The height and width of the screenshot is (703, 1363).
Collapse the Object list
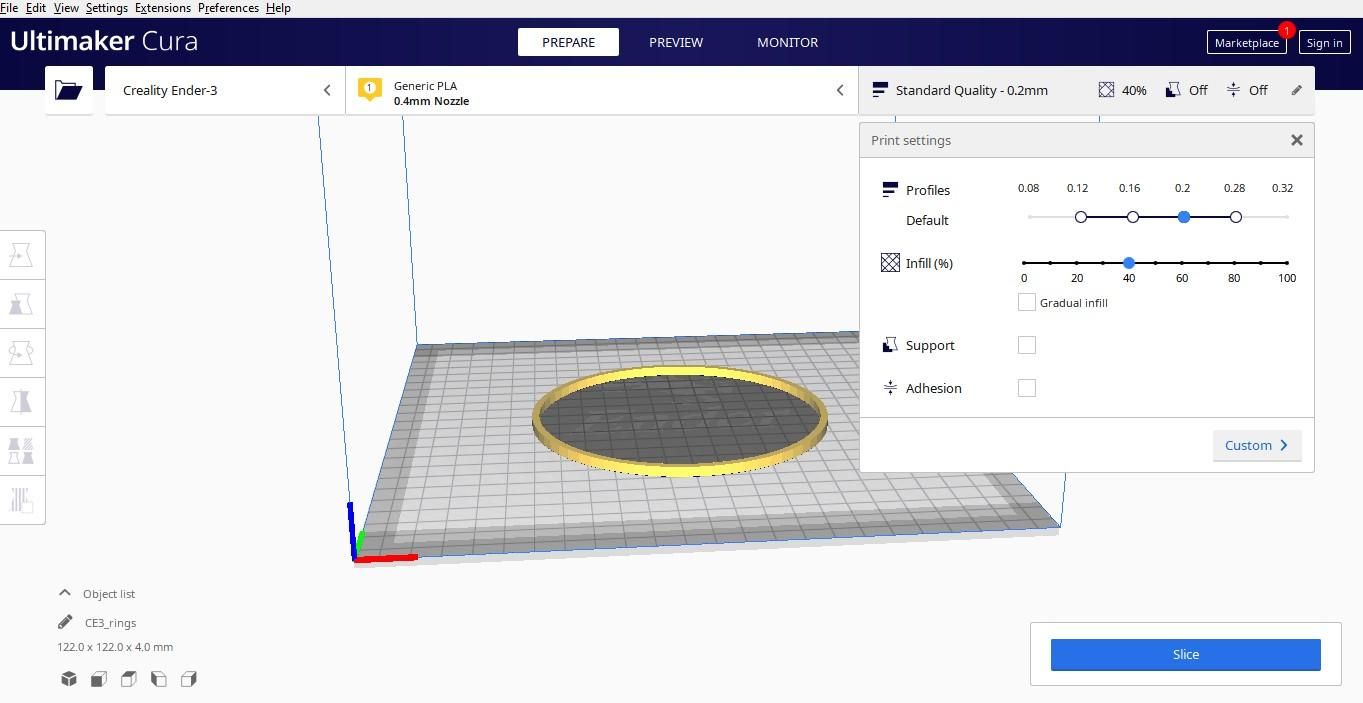point(65,593)
